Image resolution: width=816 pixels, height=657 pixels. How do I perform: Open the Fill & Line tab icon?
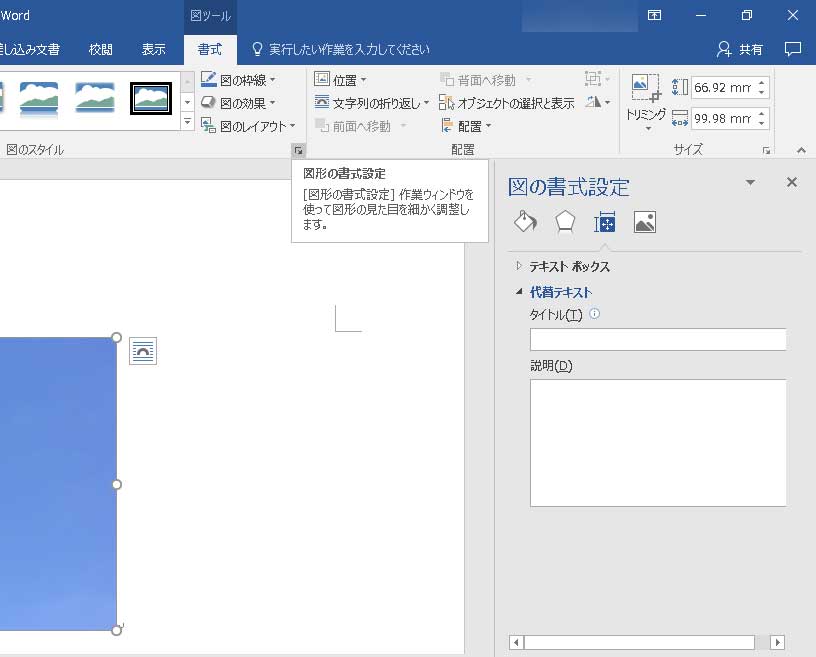coord(525,221)
